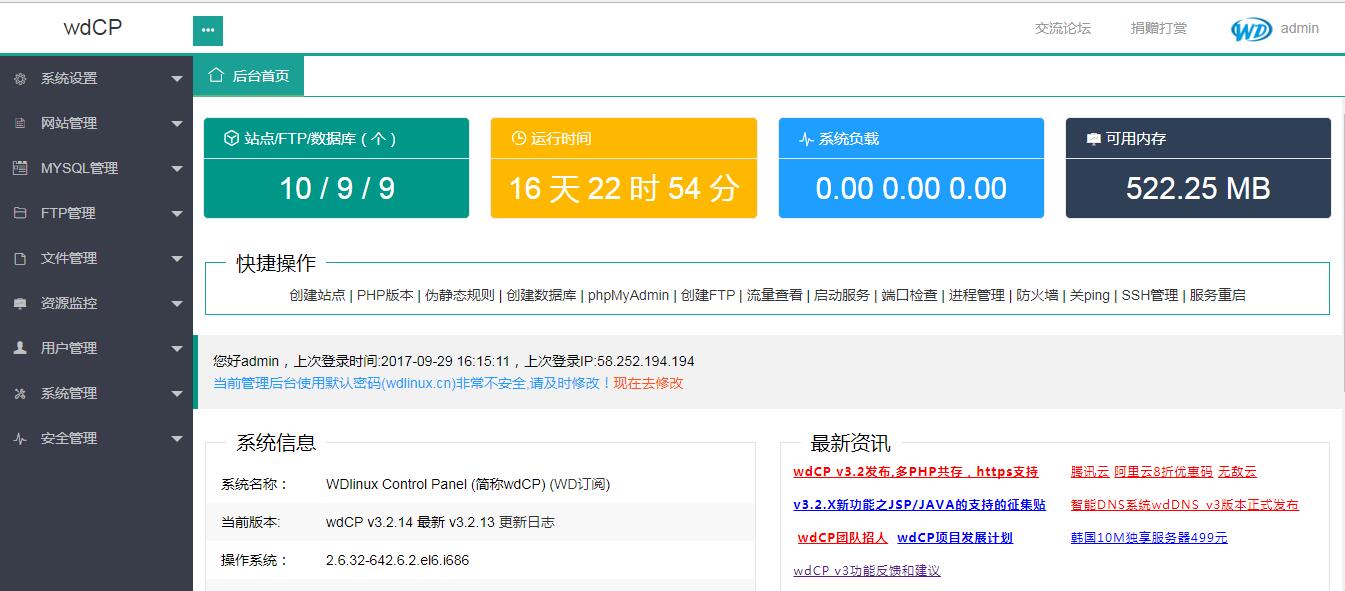Screen dimensions: 1345x591
Task: Click the 网站管理 sidebar icon
Action: [20, 124]
